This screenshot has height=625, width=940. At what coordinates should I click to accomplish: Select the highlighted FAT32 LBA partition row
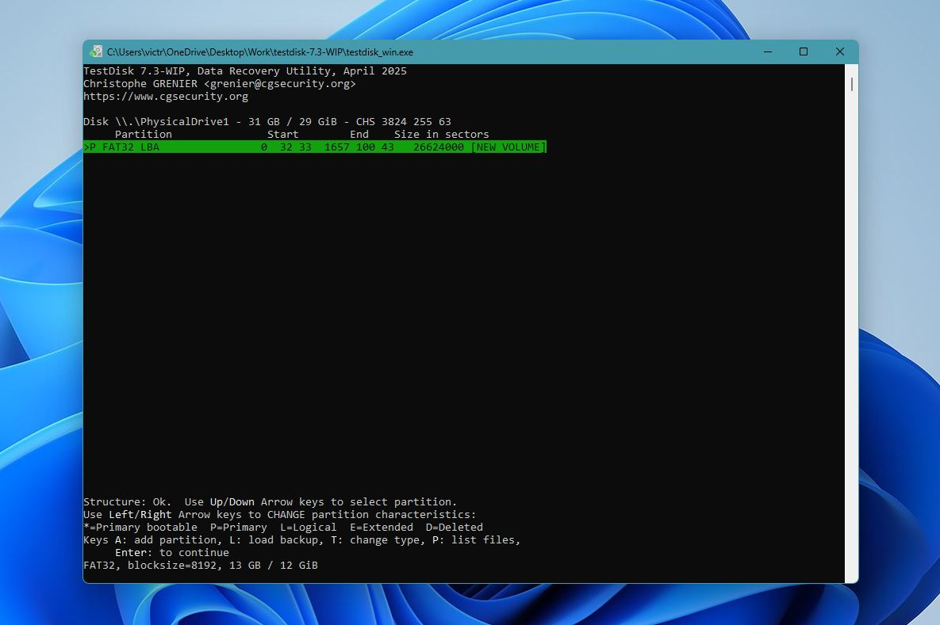coord(315,147)
